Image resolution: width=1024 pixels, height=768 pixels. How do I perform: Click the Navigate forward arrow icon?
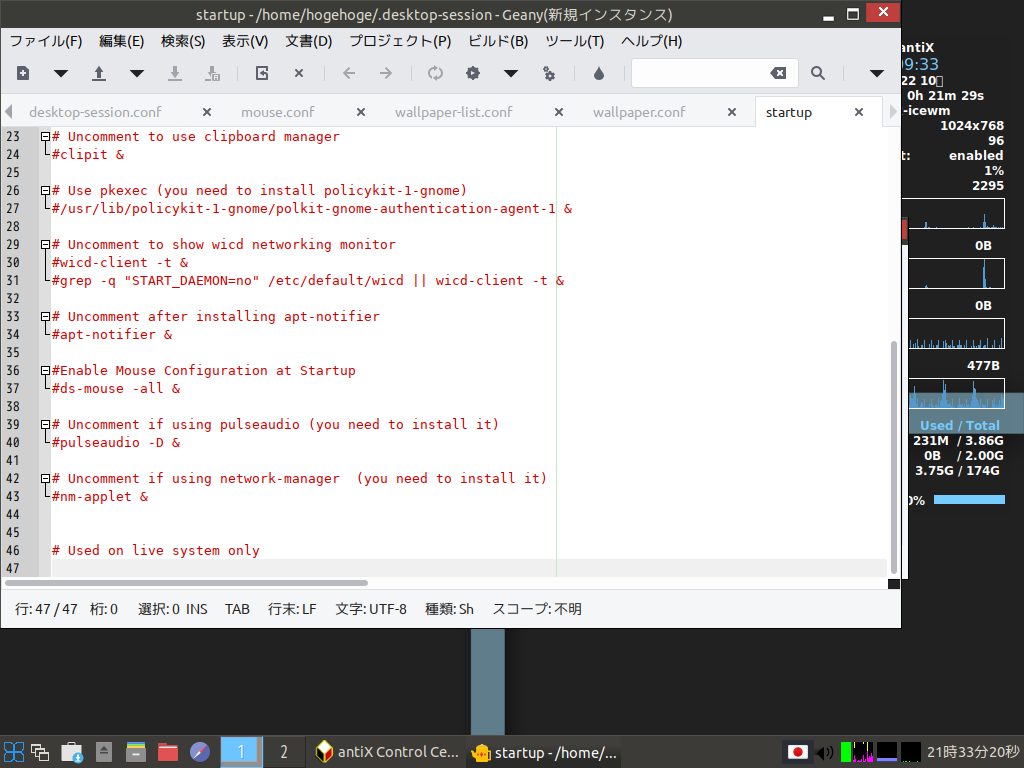point(386,73)
